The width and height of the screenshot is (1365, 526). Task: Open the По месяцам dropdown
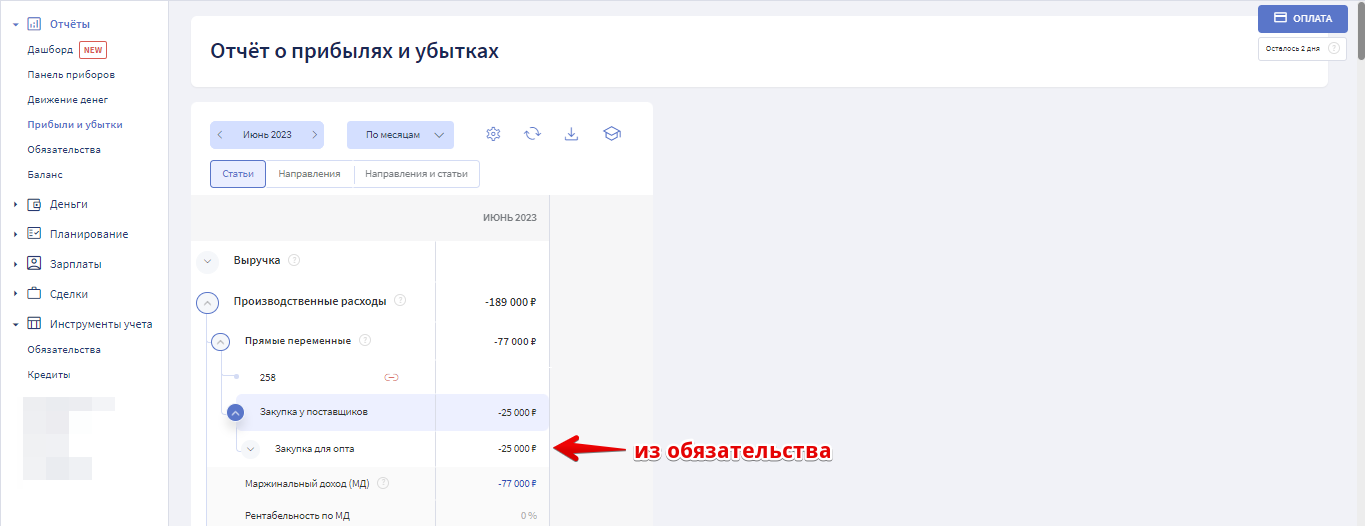400,135
